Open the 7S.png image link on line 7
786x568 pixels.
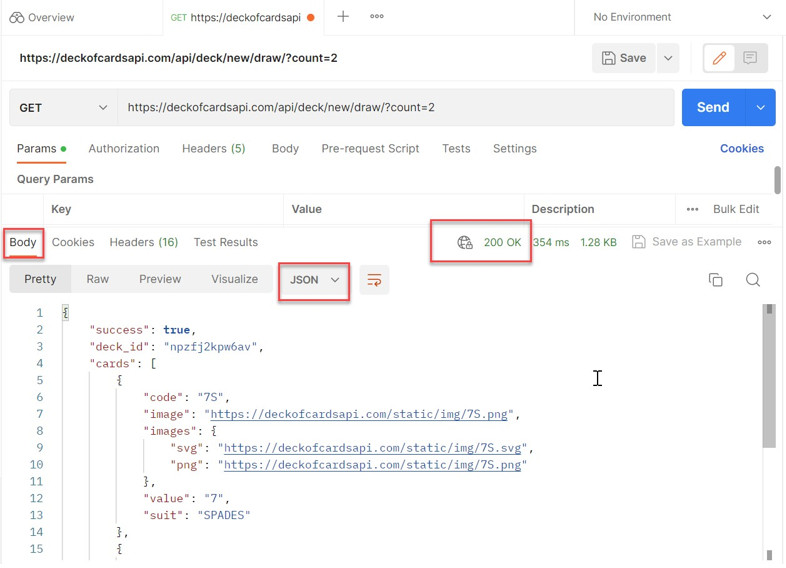tap(358, 415)
